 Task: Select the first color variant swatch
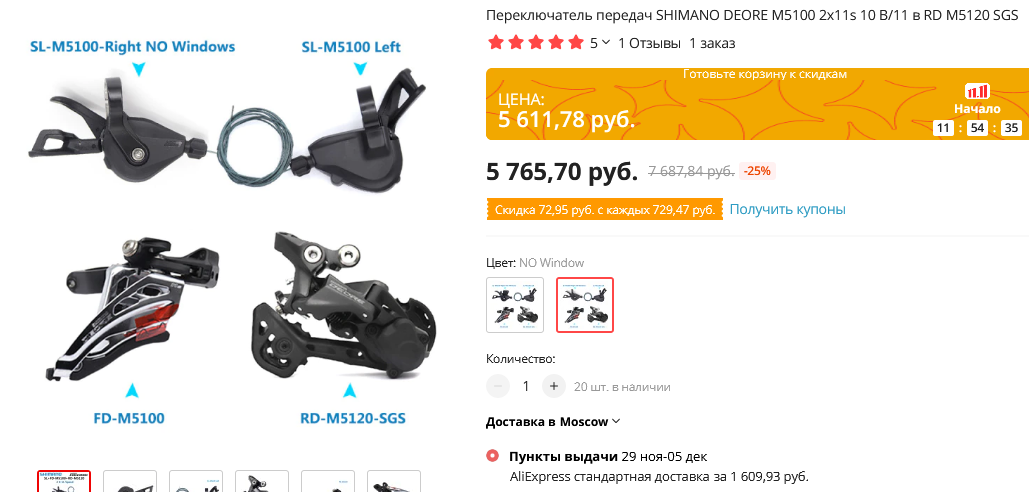(x=515, y=305)
